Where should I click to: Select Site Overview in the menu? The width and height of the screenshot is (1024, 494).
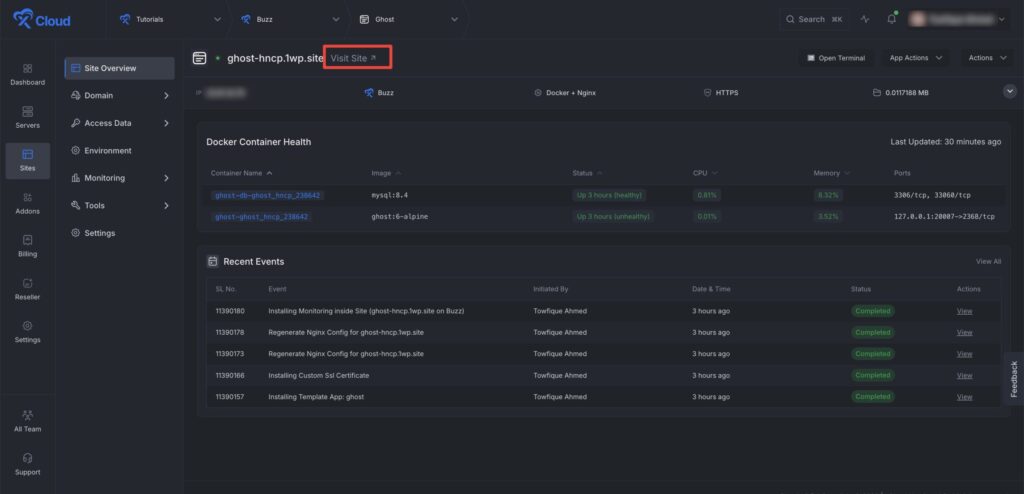(120, 68)
